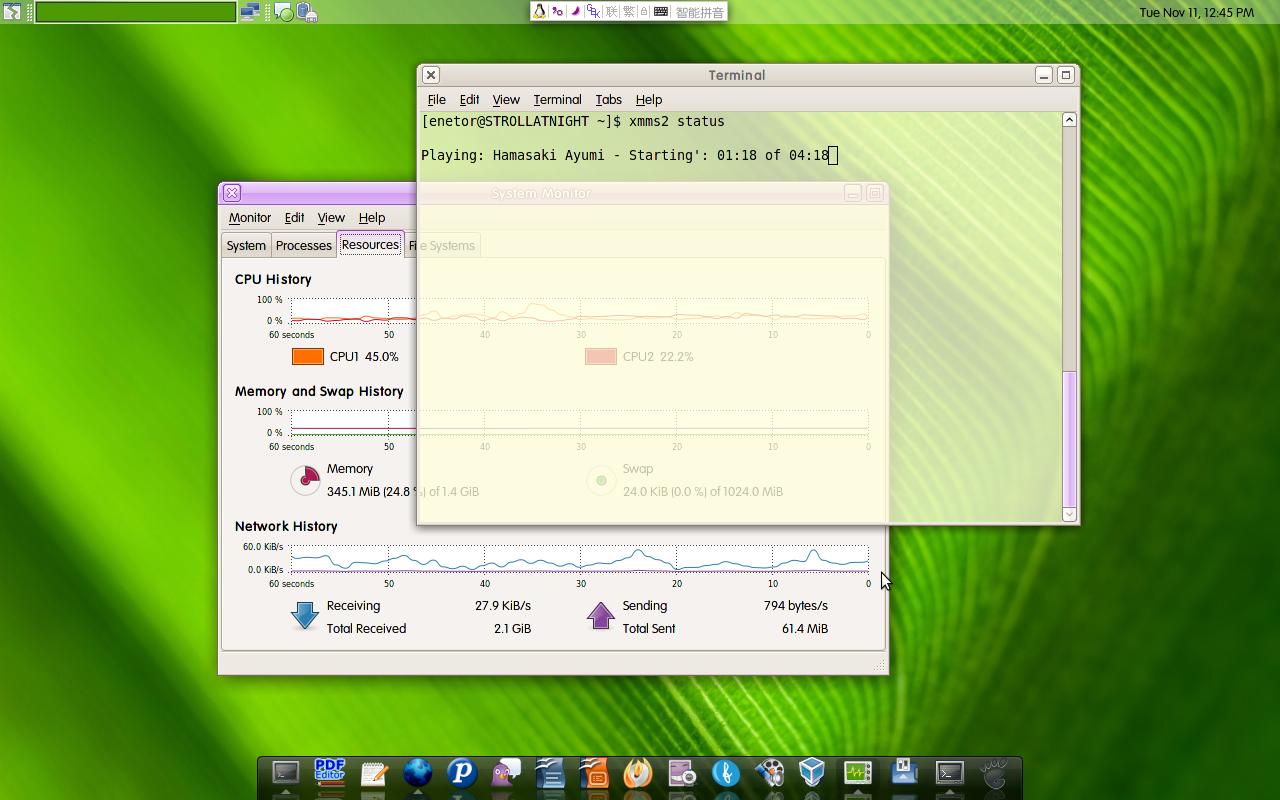This screenshot has height=800, width=1280.
Task: Click the show desktop icon in the top panel
Action: tap(12, 12)
